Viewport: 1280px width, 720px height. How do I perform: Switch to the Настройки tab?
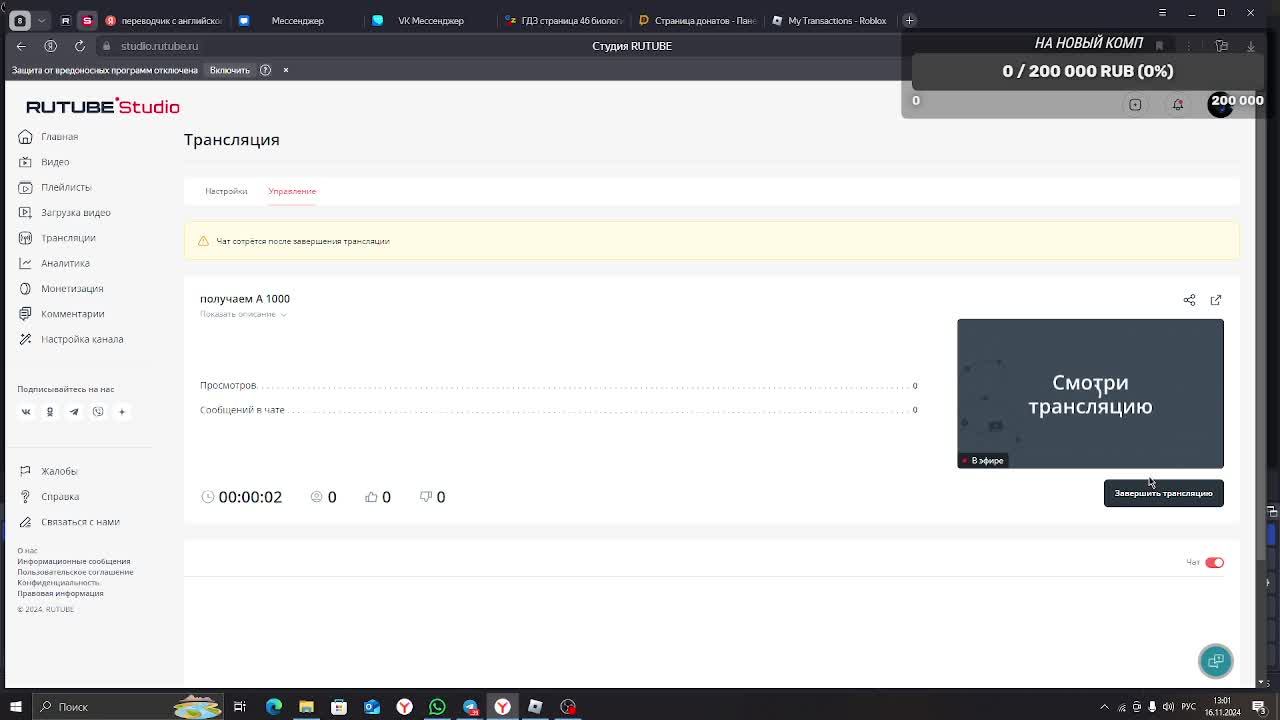pyautogui.click(x=226, y=191)
